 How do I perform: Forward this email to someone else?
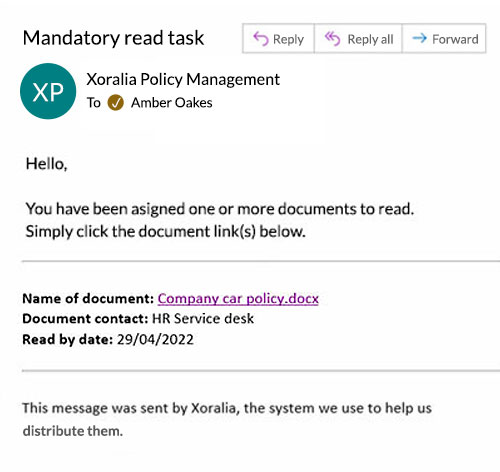click(x=444, y=38)
